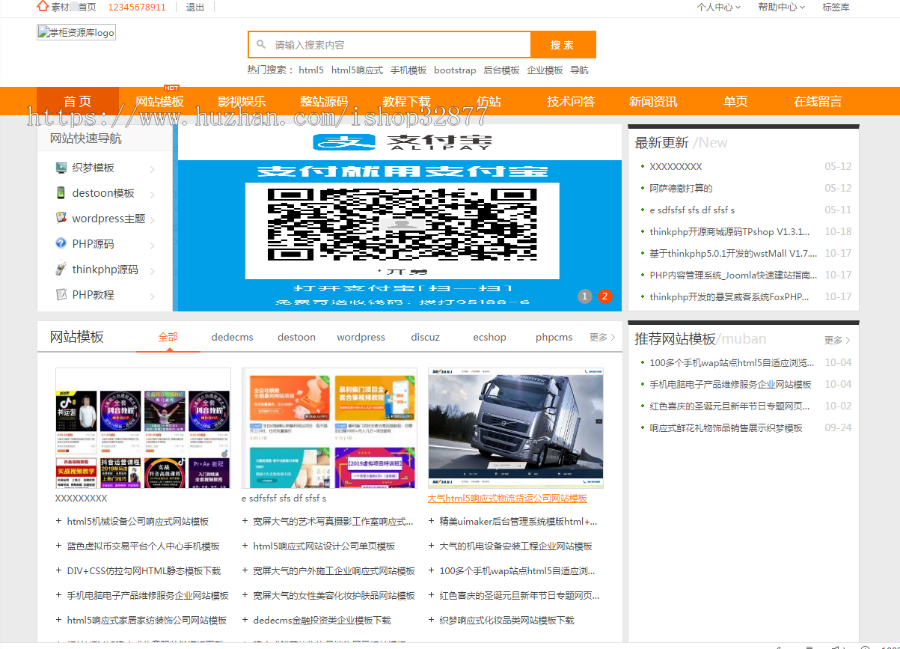Image resolution: width=900 pixels, height=649 pixels.
Task: Switch banner to slide 2
Action: 604,296
